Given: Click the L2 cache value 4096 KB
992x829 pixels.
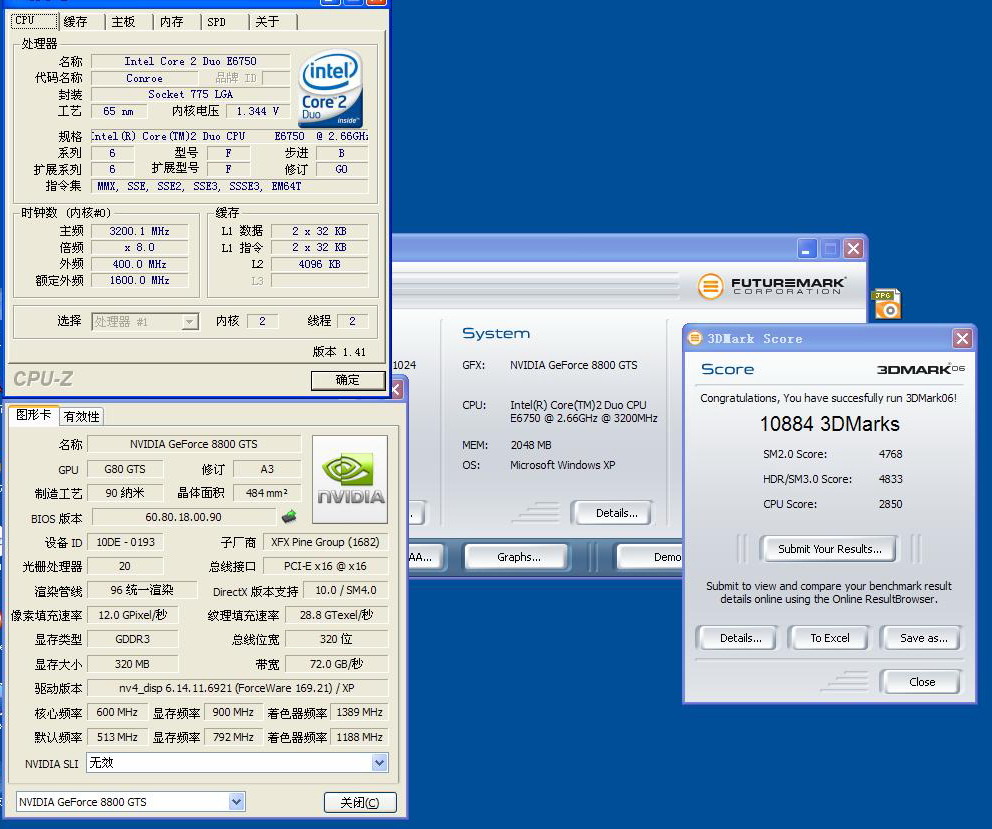Looking at the screenshot, I should (x=319, y=264).
